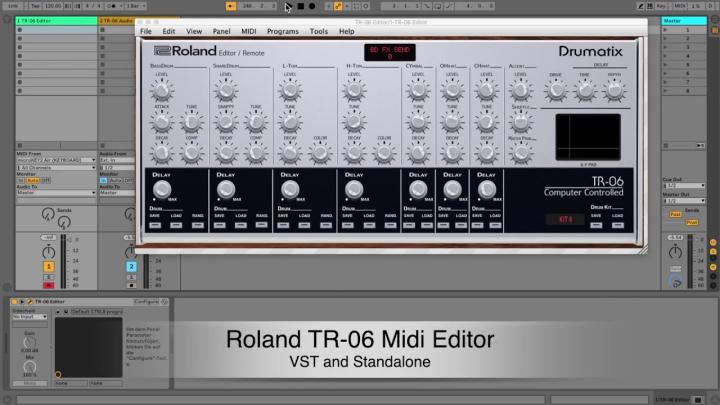Click the Delay Depth knob

(x=614, y=90)
